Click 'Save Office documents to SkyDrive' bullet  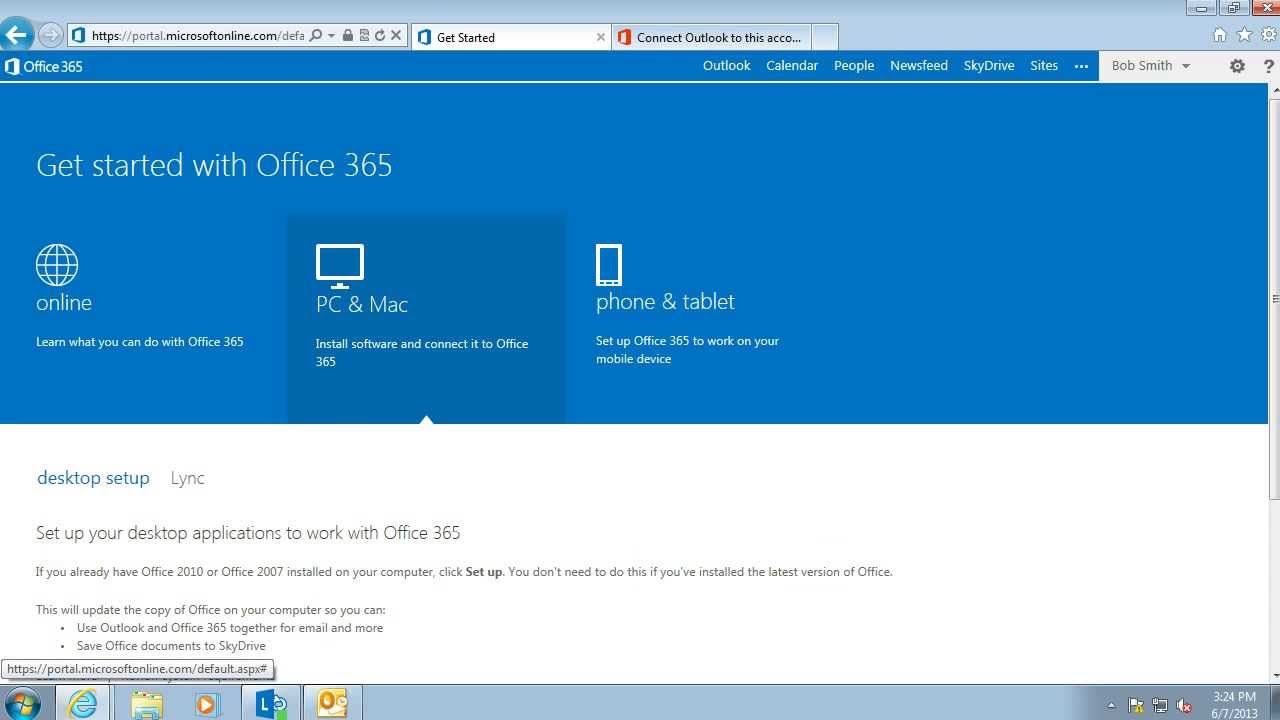171,646
